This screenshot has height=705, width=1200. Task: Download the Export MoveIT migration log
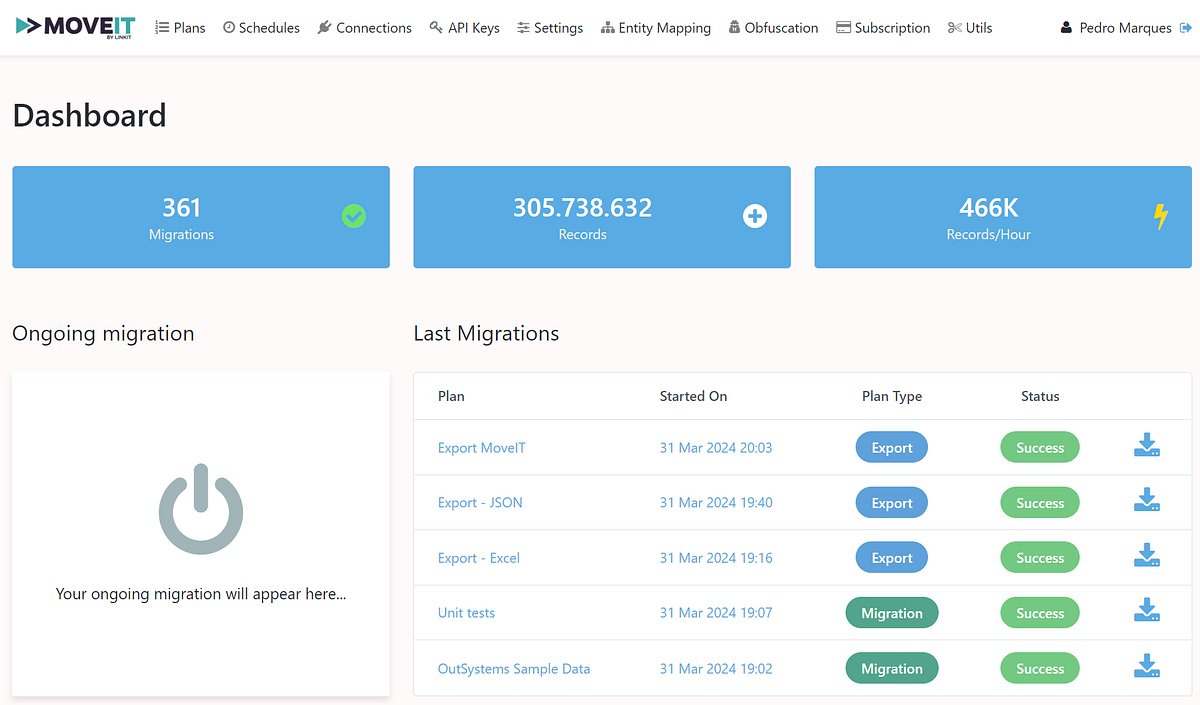click(x=1147, y=445)
